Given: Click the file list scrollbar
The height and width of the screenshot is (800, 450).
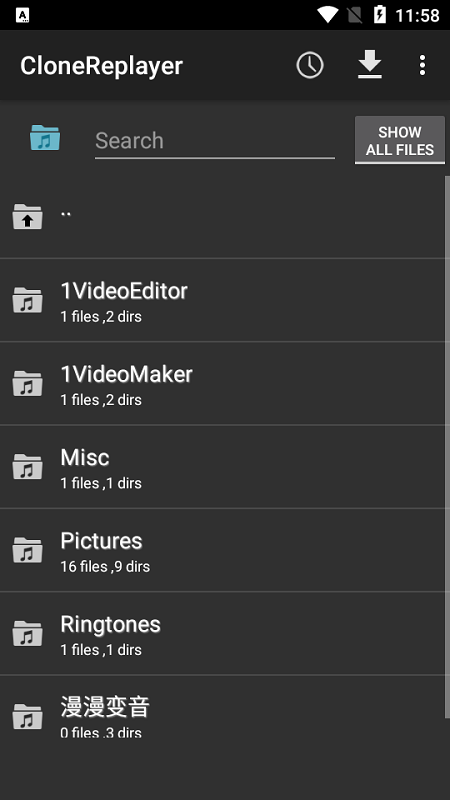Looking at the screenshot, I should (x=447, y=446).
